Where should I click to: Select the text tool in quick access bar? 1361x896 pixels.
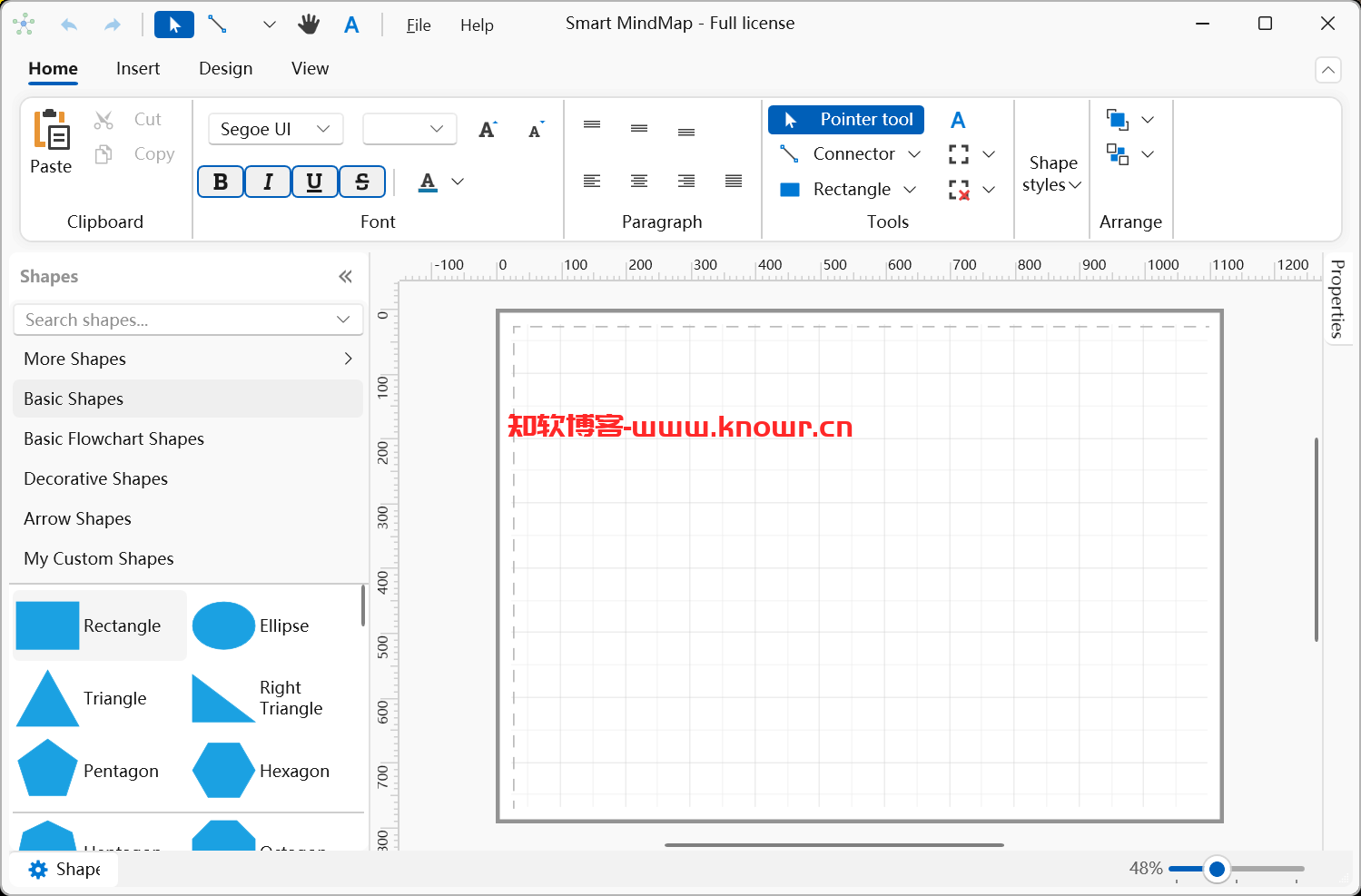tap(351, 25)
